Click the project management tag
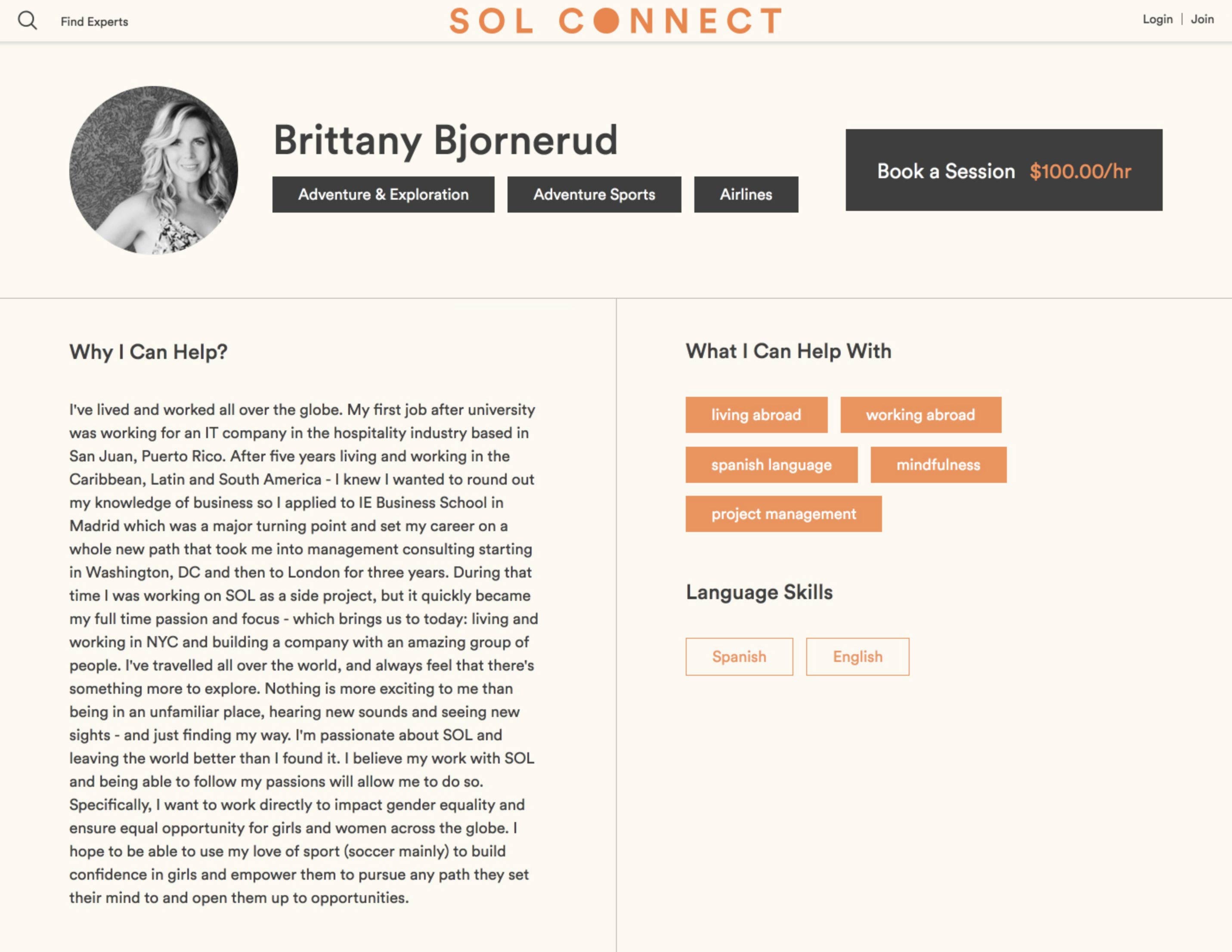Screen dimensions: 1232x952 pos(783,514)
